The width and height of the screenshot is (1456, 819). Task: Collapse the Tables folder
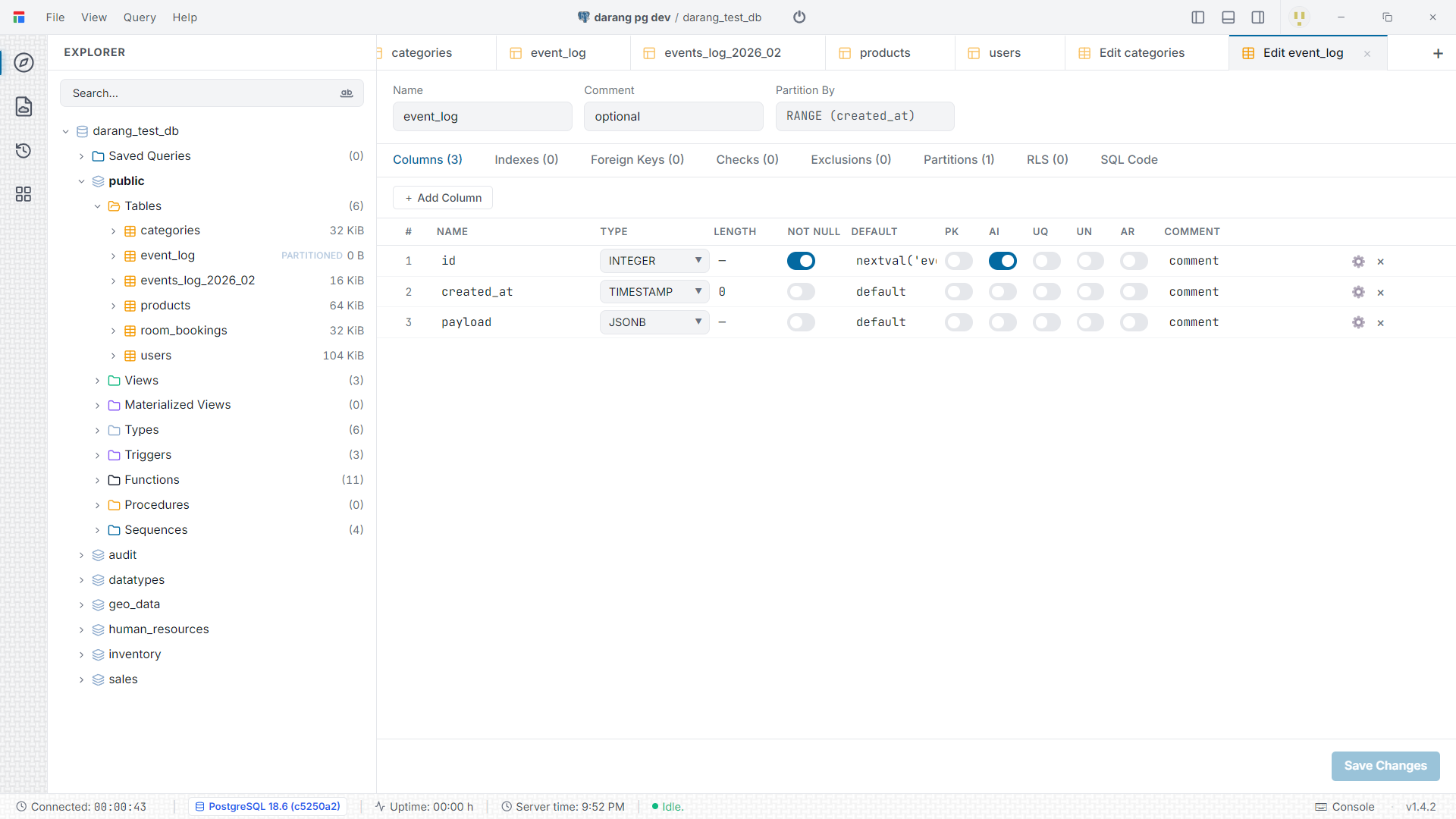click(x=97, y=206)
